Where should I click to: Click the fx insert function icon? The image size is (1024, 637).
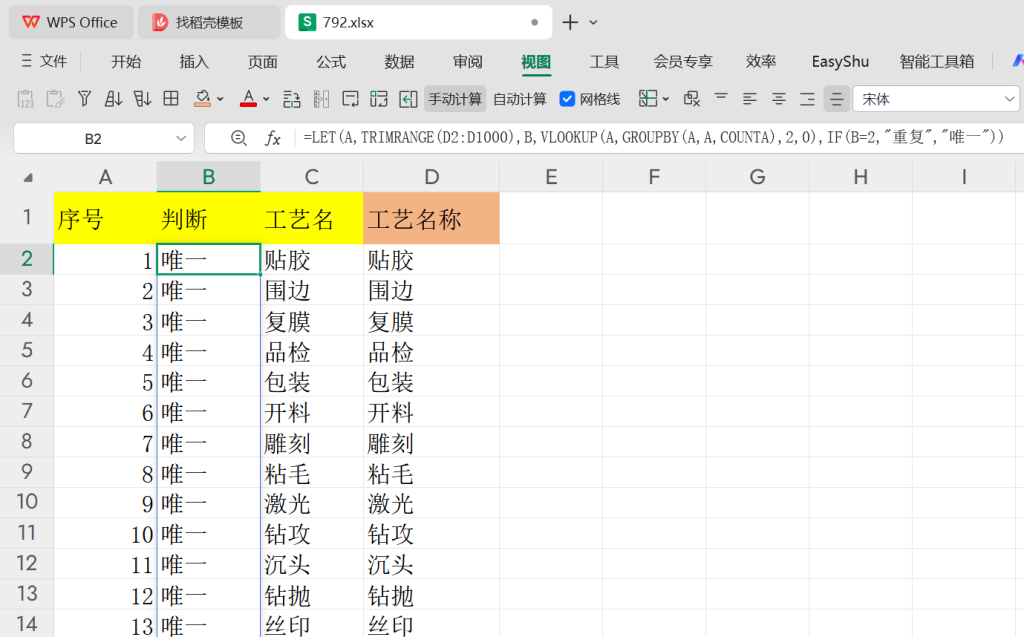pos(273,138)
